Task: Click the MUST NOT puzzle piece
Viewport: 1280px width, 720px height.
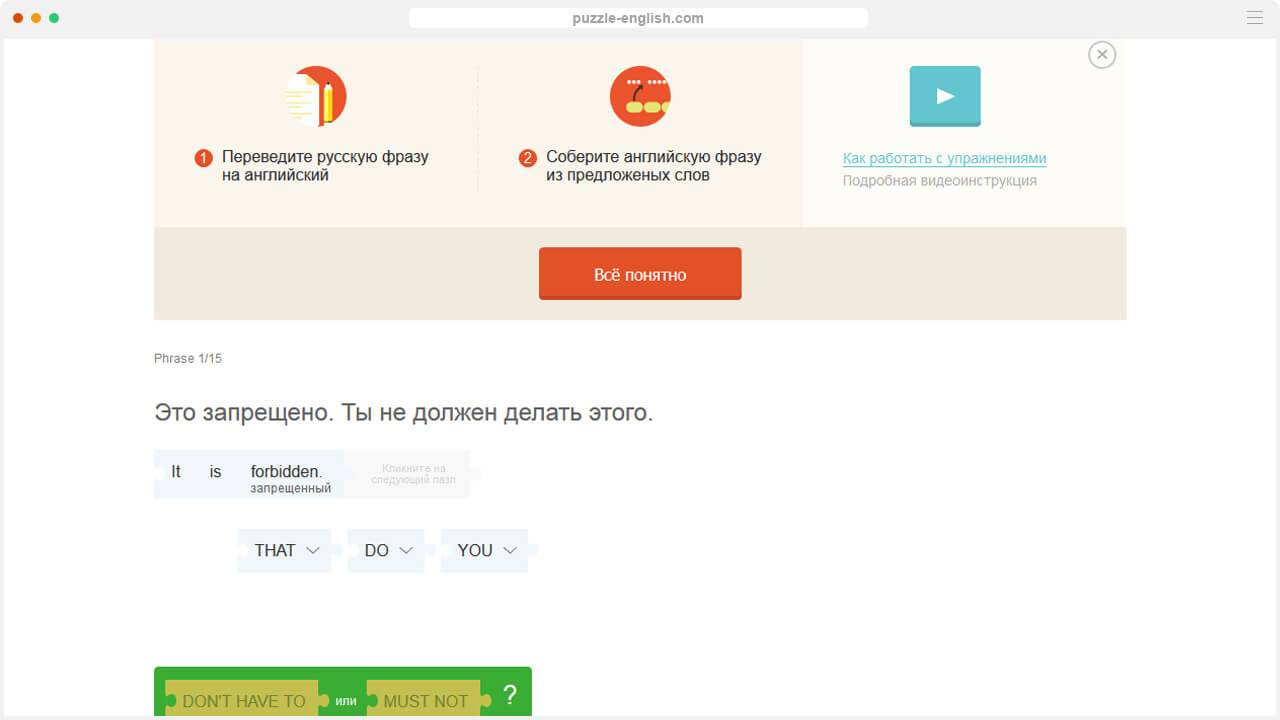Action: [425, 700]
